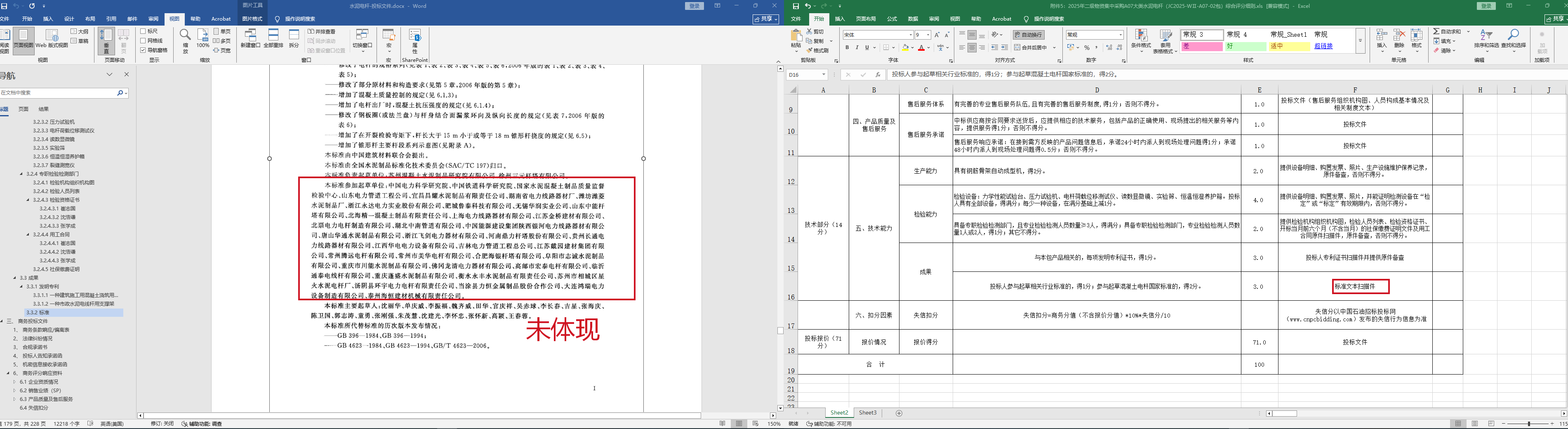Expand the 6.1 企业资质情况 navigation heading
1568x429 pixels.
point(14,382)
